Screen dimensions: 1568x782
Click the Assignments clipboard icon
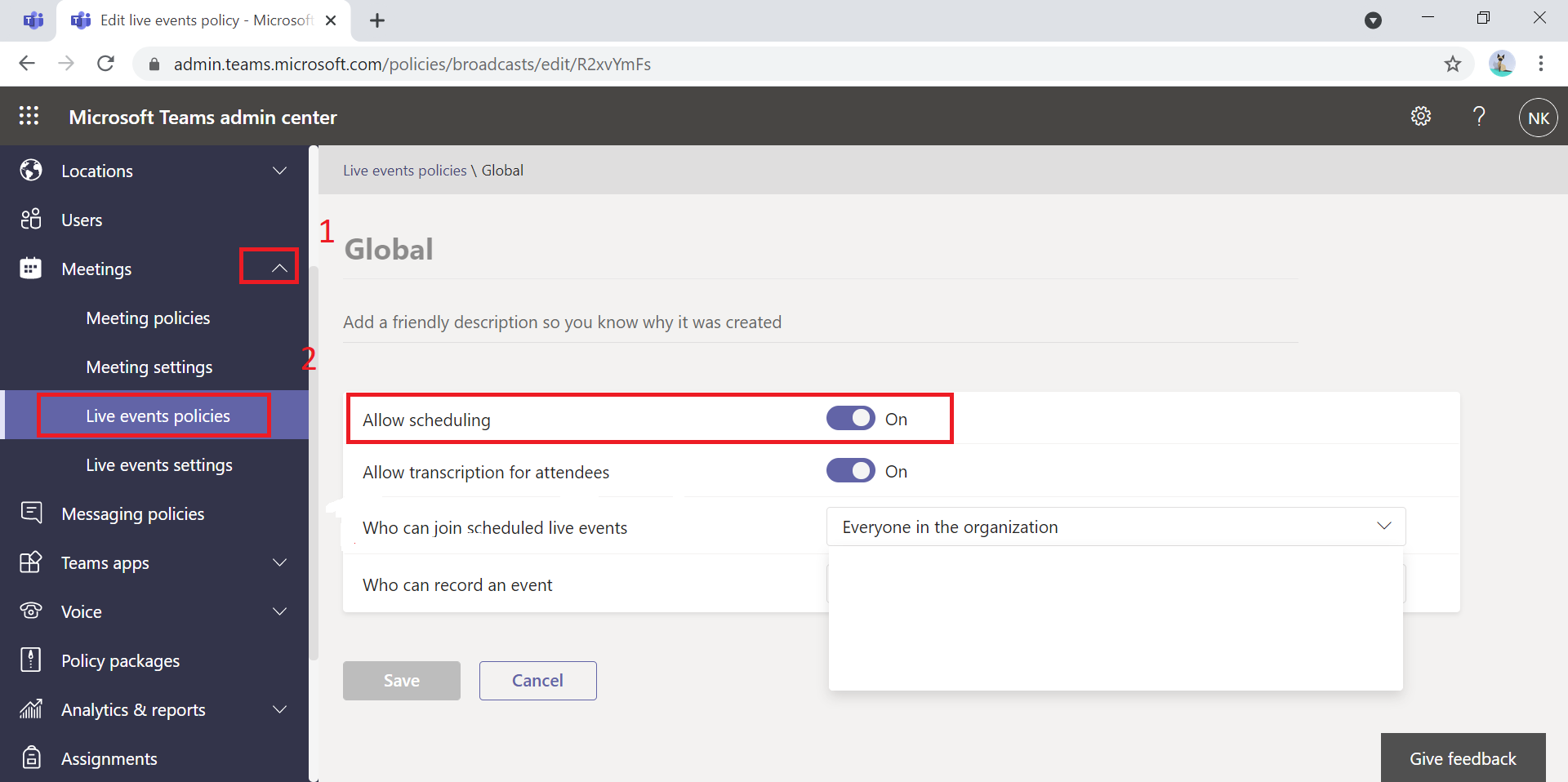31,758
